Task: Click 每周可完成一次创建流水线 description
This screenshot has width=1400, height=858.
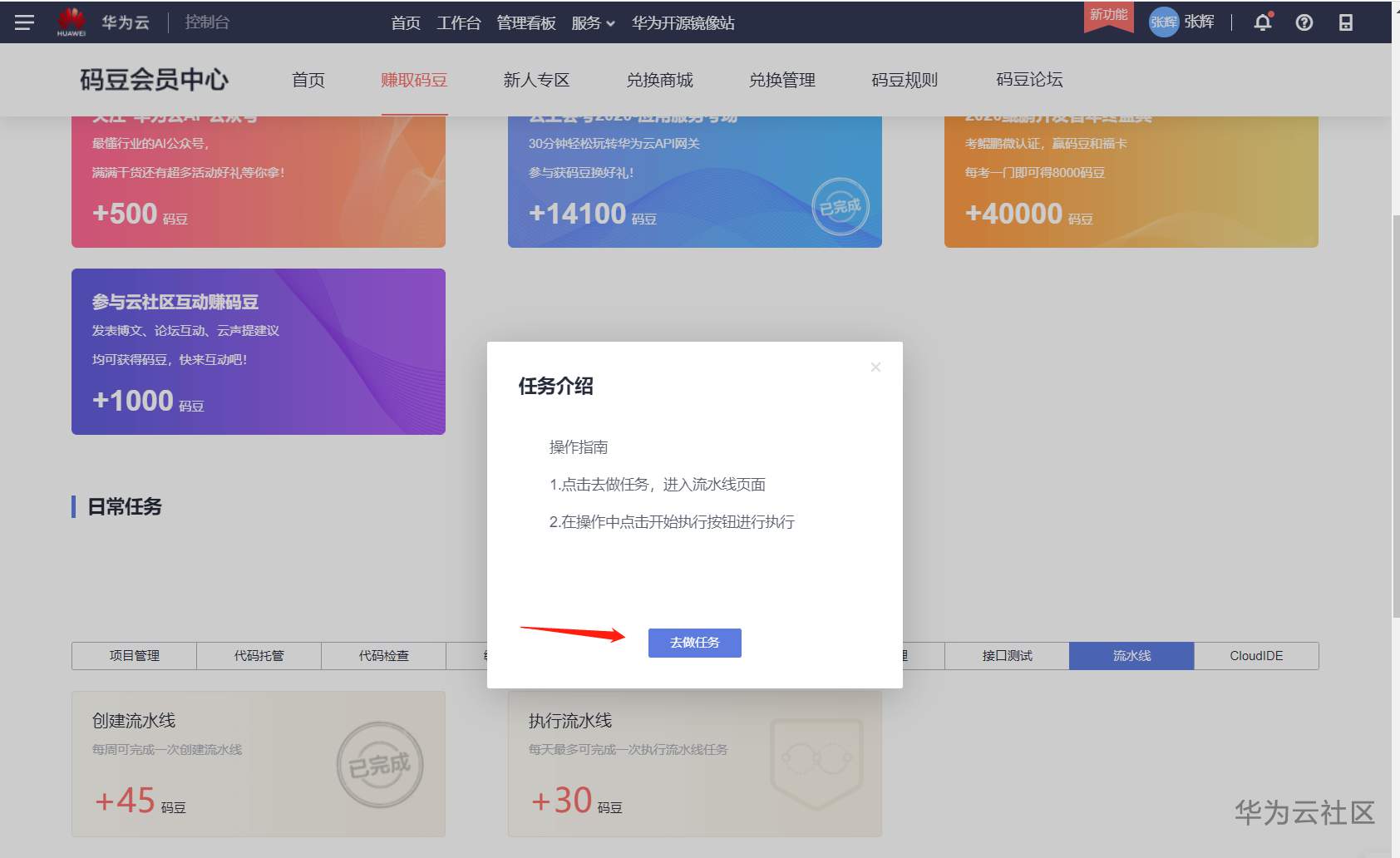Action: [x=167, y=750]
